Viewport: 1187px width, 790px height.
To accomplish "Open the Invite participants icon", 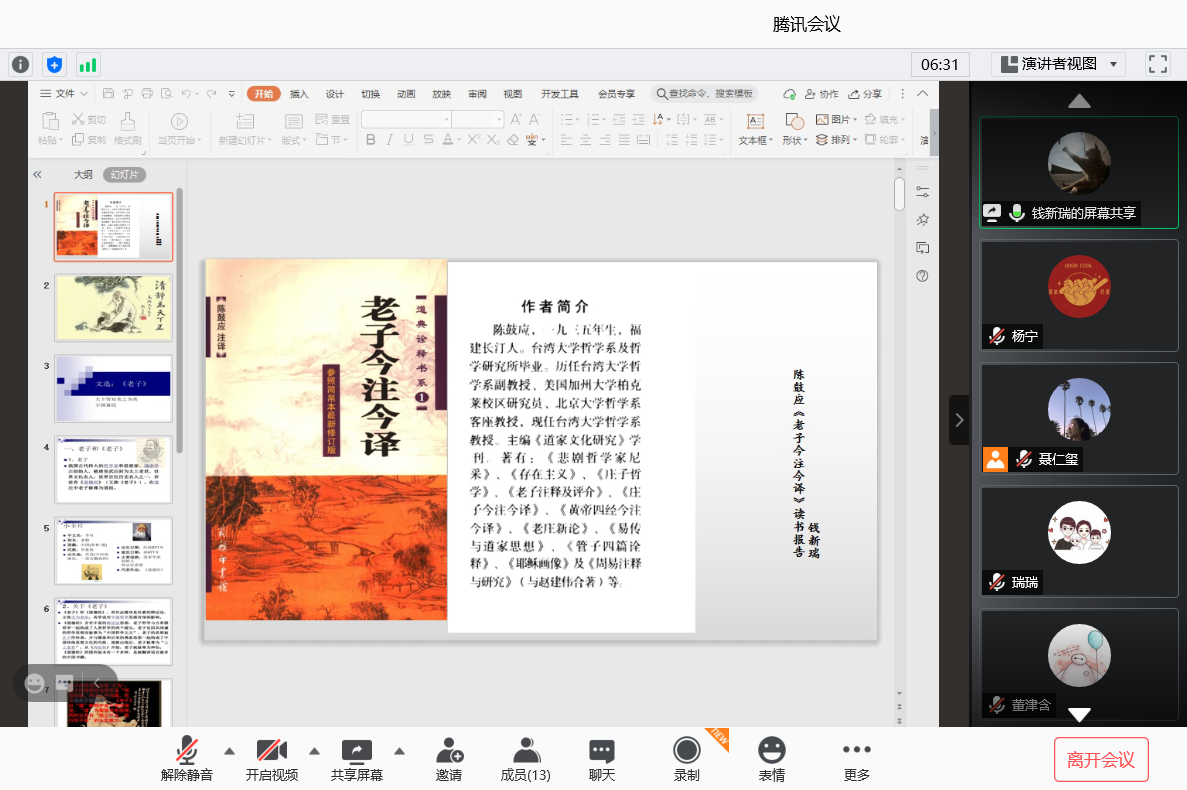I will (449, 760).
